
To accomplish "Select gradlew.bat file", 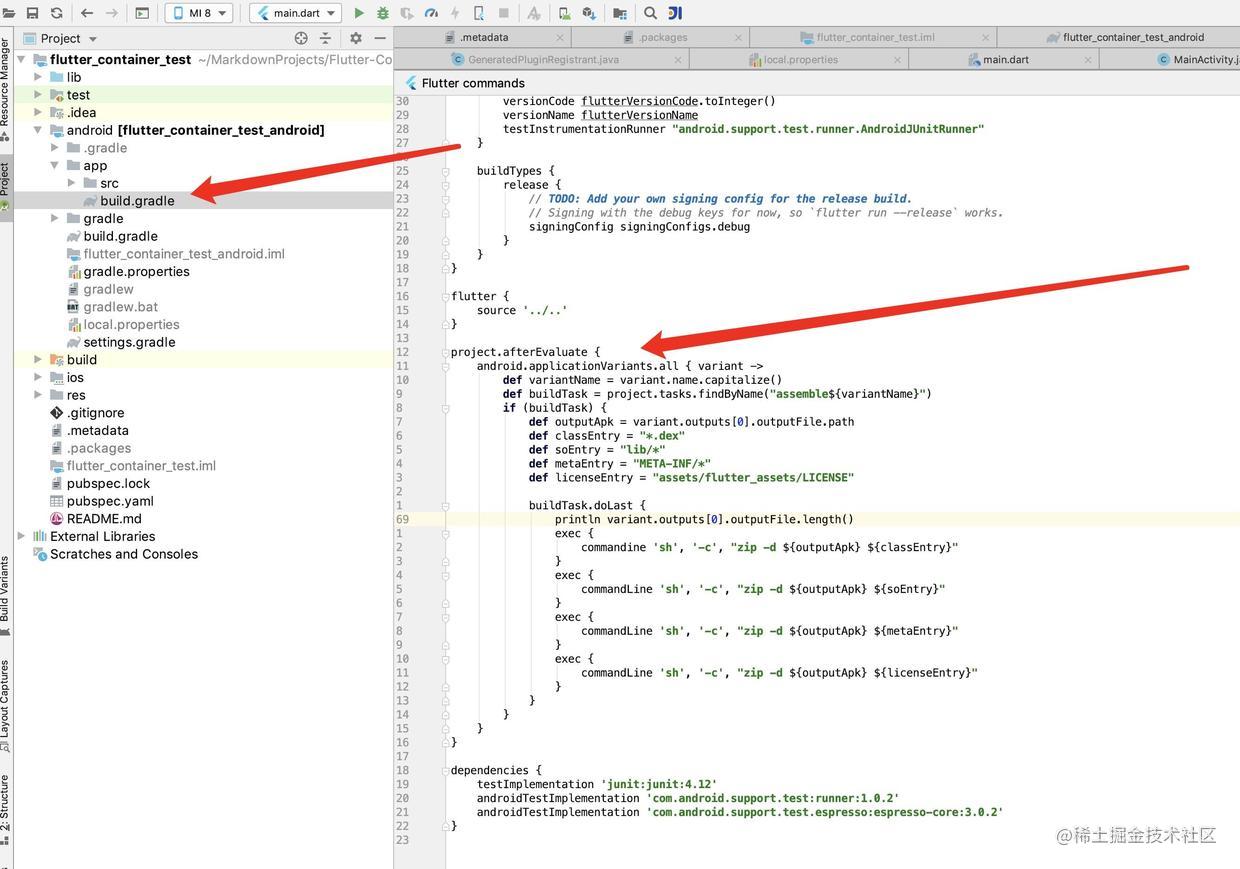I will pos(120,307).
